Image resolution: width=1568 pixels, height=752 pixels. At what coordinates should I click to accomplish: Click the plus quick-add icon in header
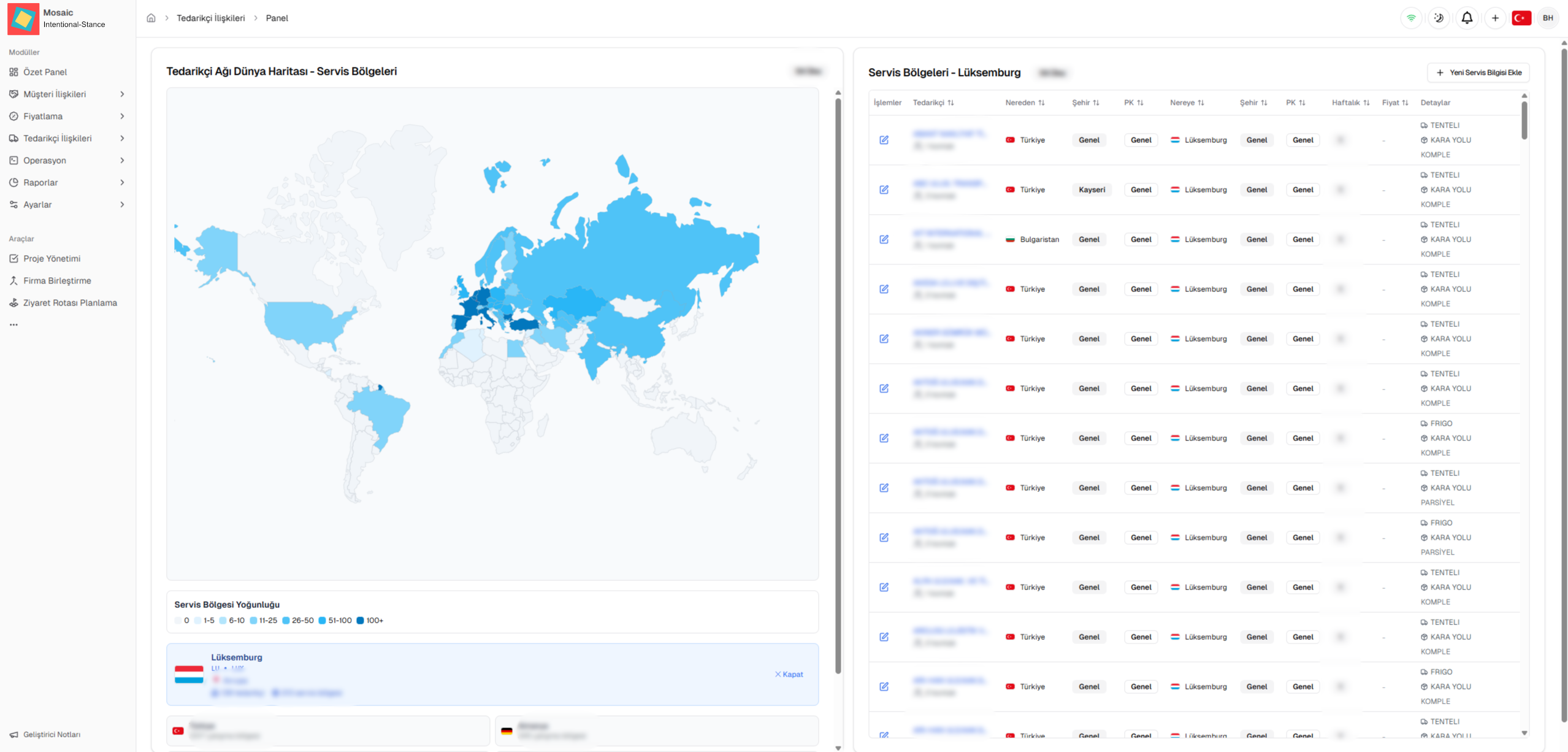tap(1495, 18)
